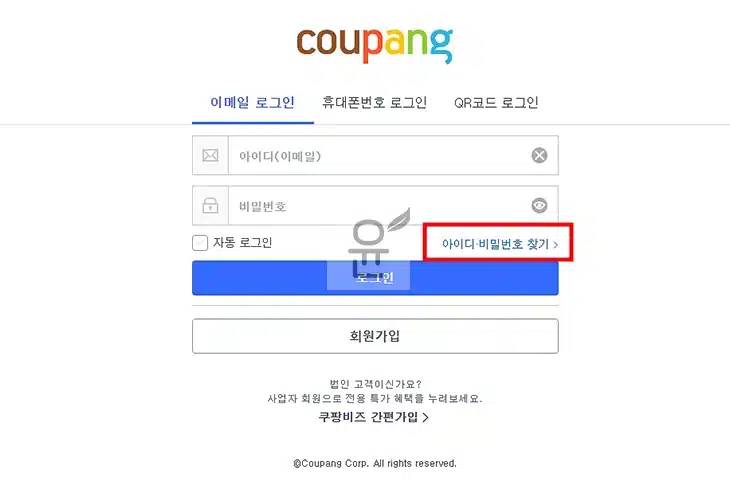Click the envelope icon beside email field

click(x=210, y=155)
